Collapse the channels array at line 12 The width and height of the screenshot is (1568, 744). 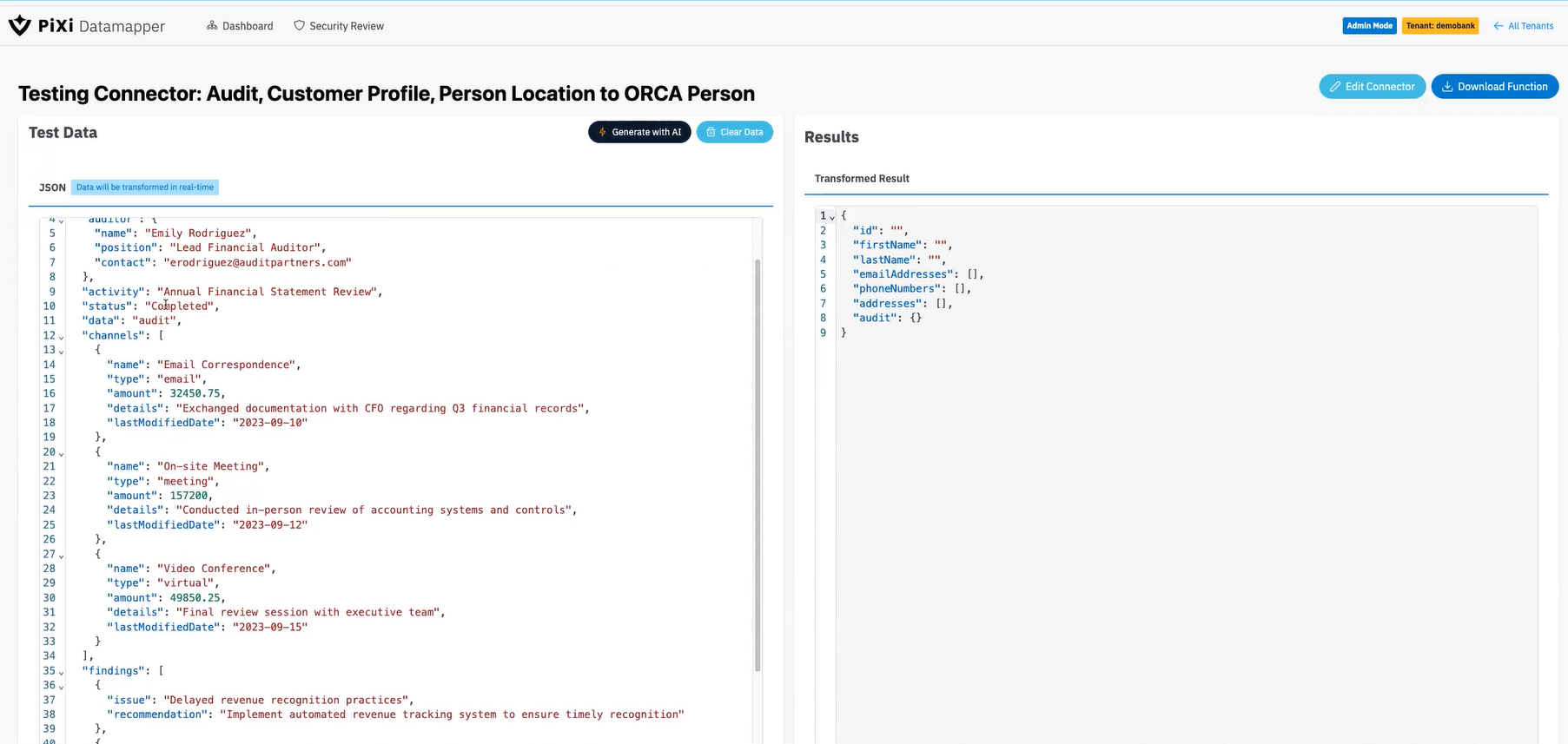62,337
